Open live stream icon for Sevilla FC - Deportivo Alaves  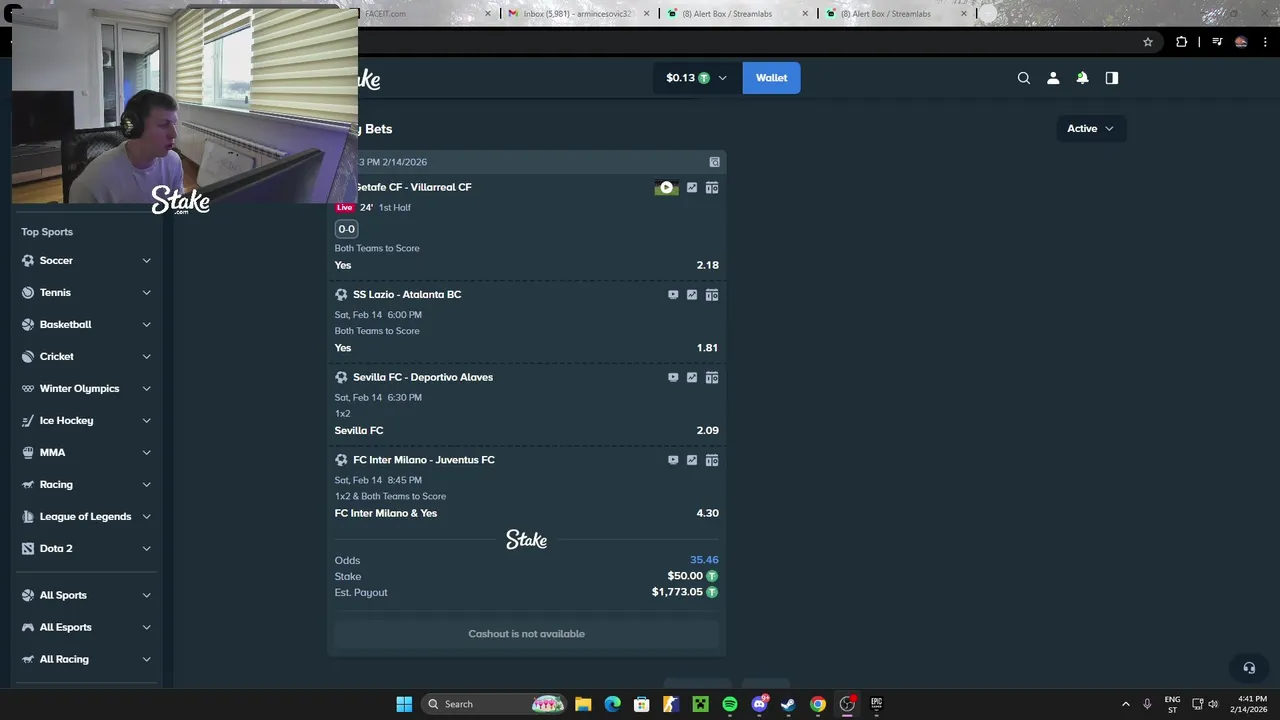(x=673, y=378)
